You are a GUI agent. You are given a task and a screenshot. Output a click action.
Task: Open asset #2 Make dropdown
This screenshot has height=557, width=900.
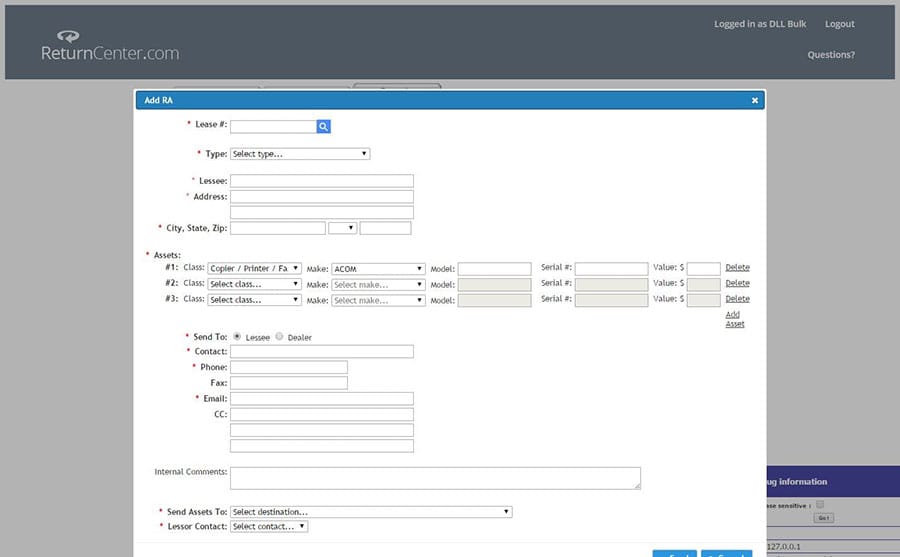coord(378,285)
